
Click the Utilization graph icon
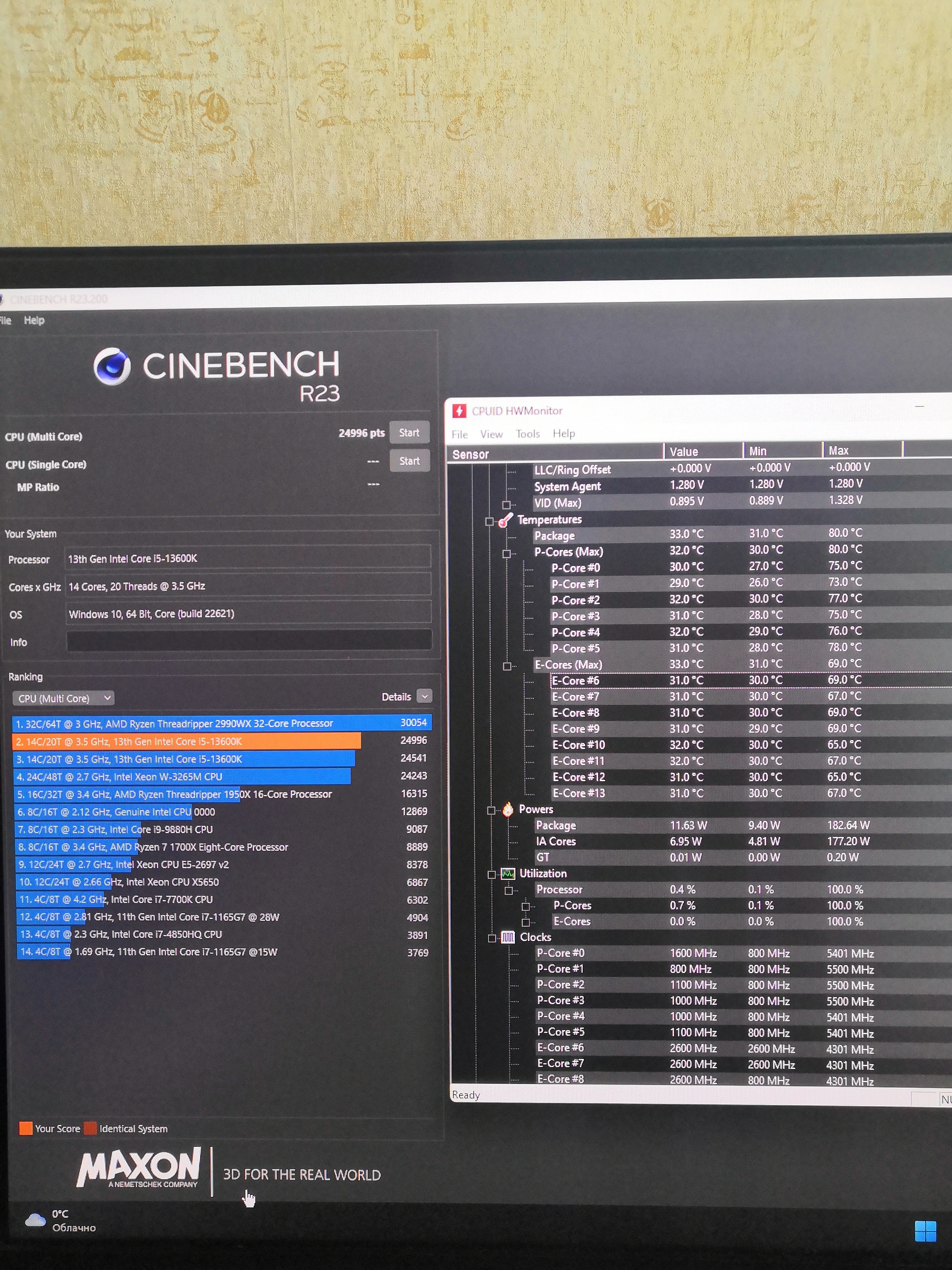click(x=508, y=874)
